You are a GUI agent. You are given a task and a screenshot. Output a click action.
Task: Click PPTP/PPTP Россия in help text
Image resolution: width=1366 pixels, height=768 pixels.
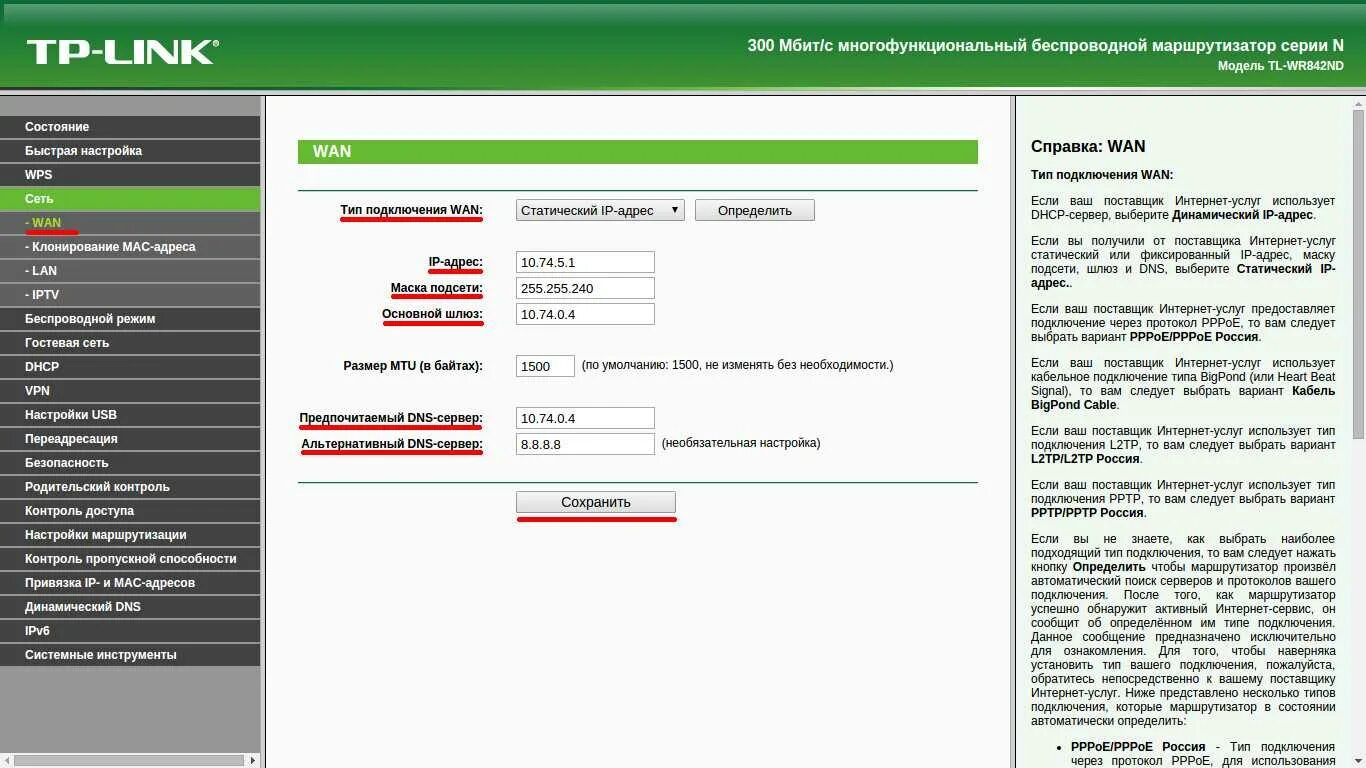[1087, 513]
